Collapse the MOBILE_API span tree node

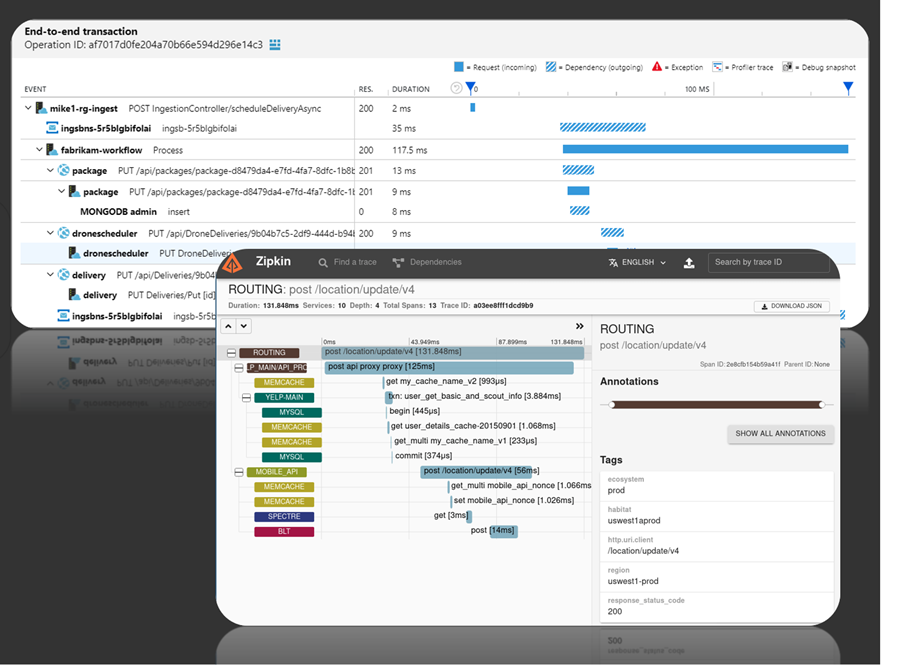coord(239,472)
